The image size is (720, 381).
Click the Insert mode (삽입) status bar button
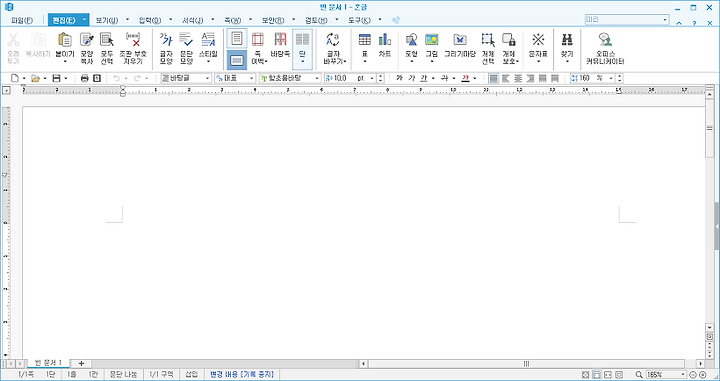click(x=191, y=375)
